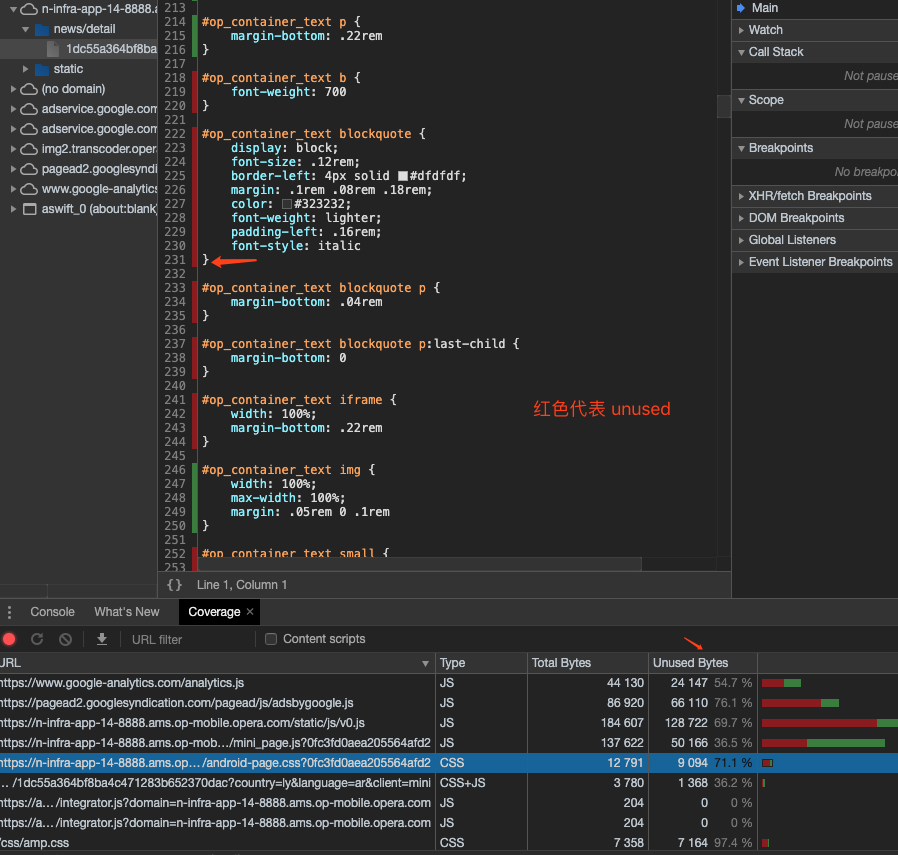Click the reload and start coverage icon
898x855 pixels.
(37, 639)
